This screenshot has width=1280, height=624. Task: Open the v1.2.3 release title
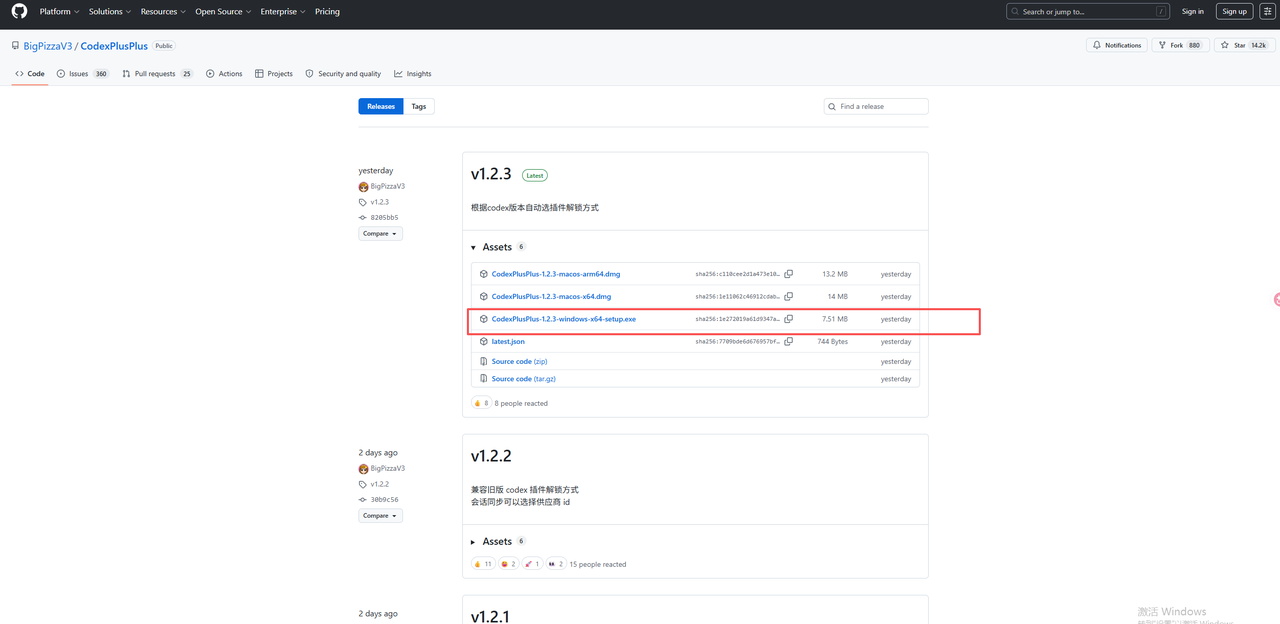click(x=491, y=174)
